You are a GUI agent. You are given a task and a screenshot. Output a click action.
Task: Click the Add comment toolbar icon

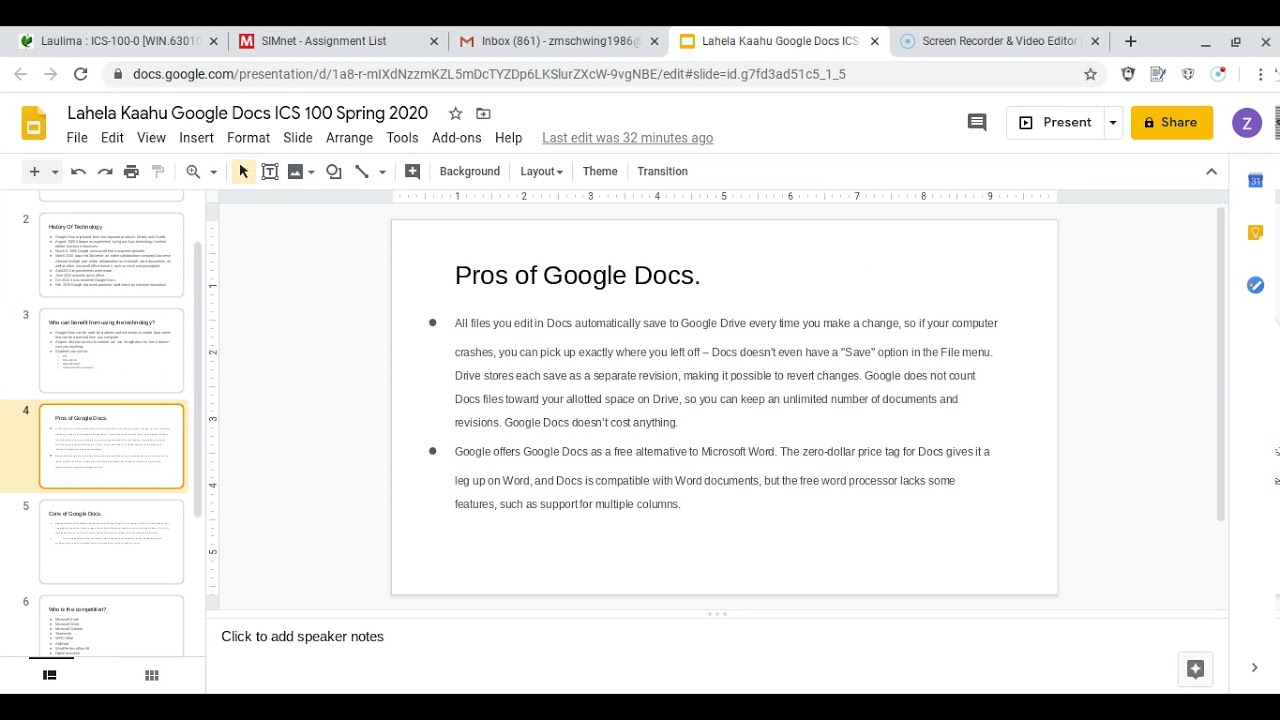(x=412, y=172)
